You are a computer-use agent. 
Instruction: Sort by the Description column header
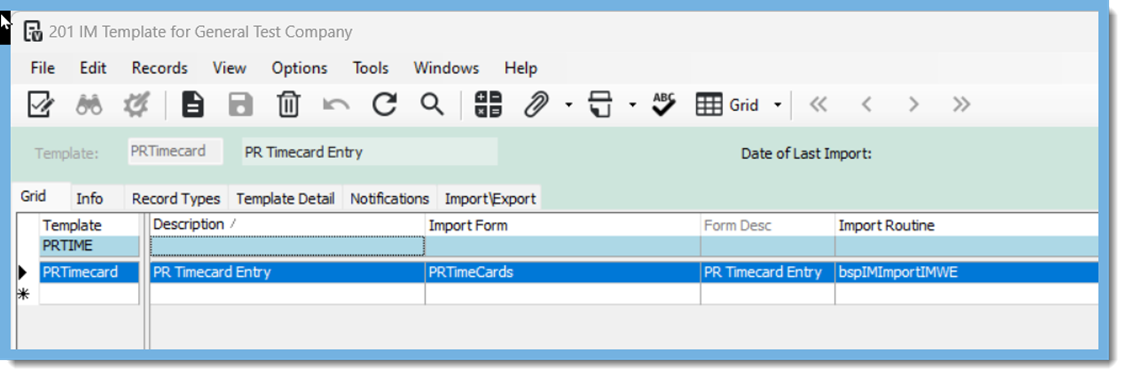tap(288, 225)
